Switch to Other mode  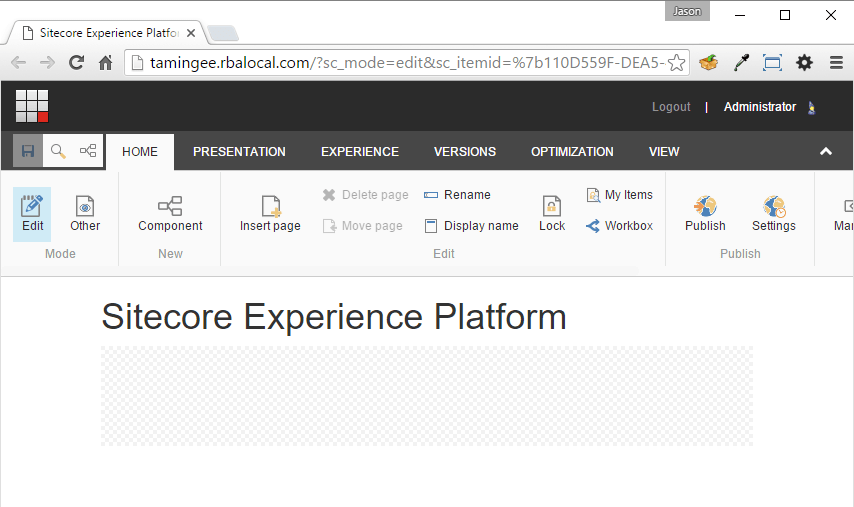(85, 213)
